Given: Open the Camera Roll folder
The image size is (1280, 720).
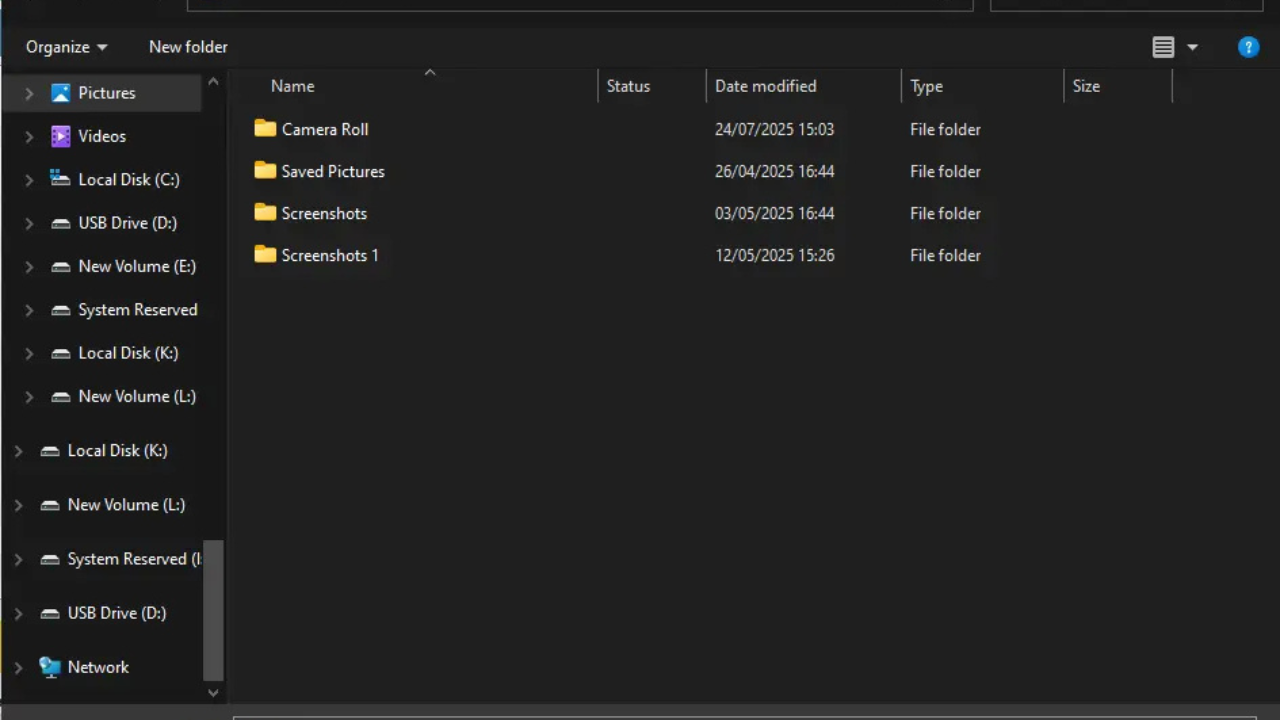Looking at the screenshot, I should 324,129.
